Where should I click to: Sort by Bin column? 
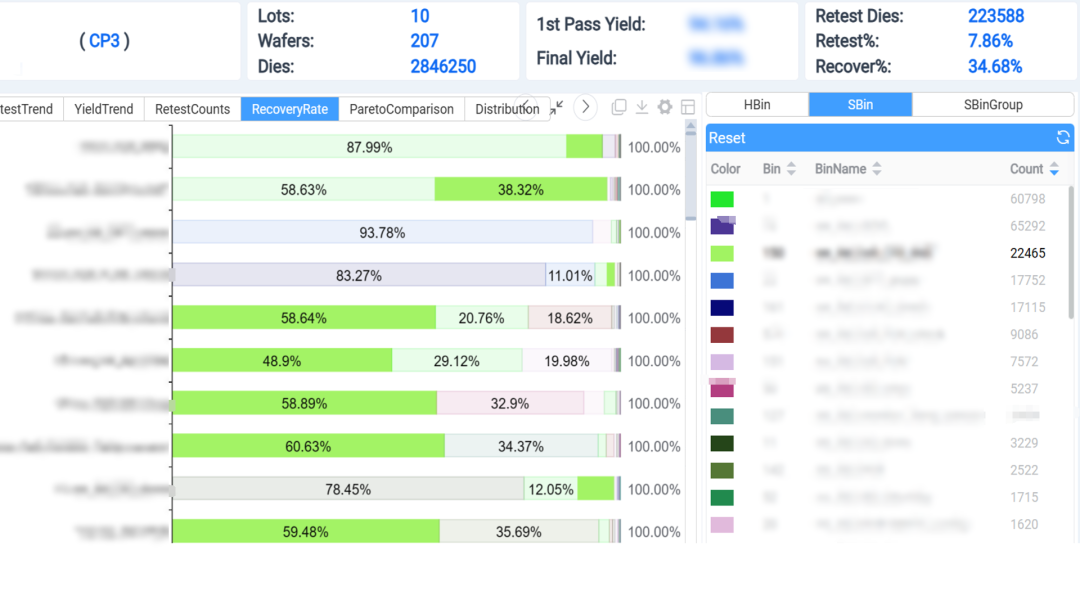791,169
